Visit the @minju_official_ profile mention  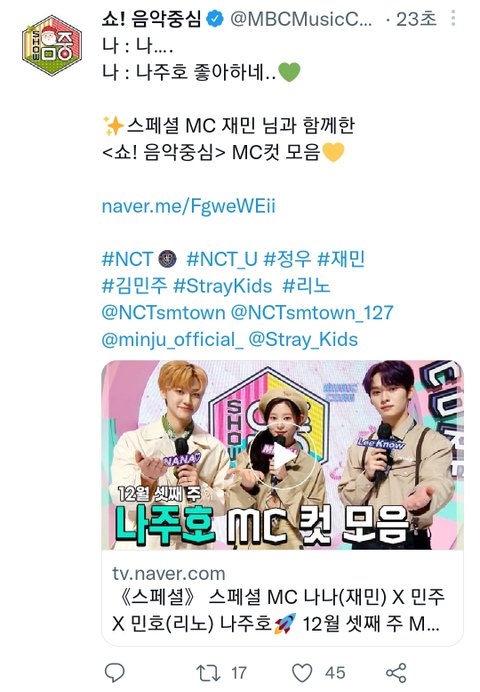[172, 339]
